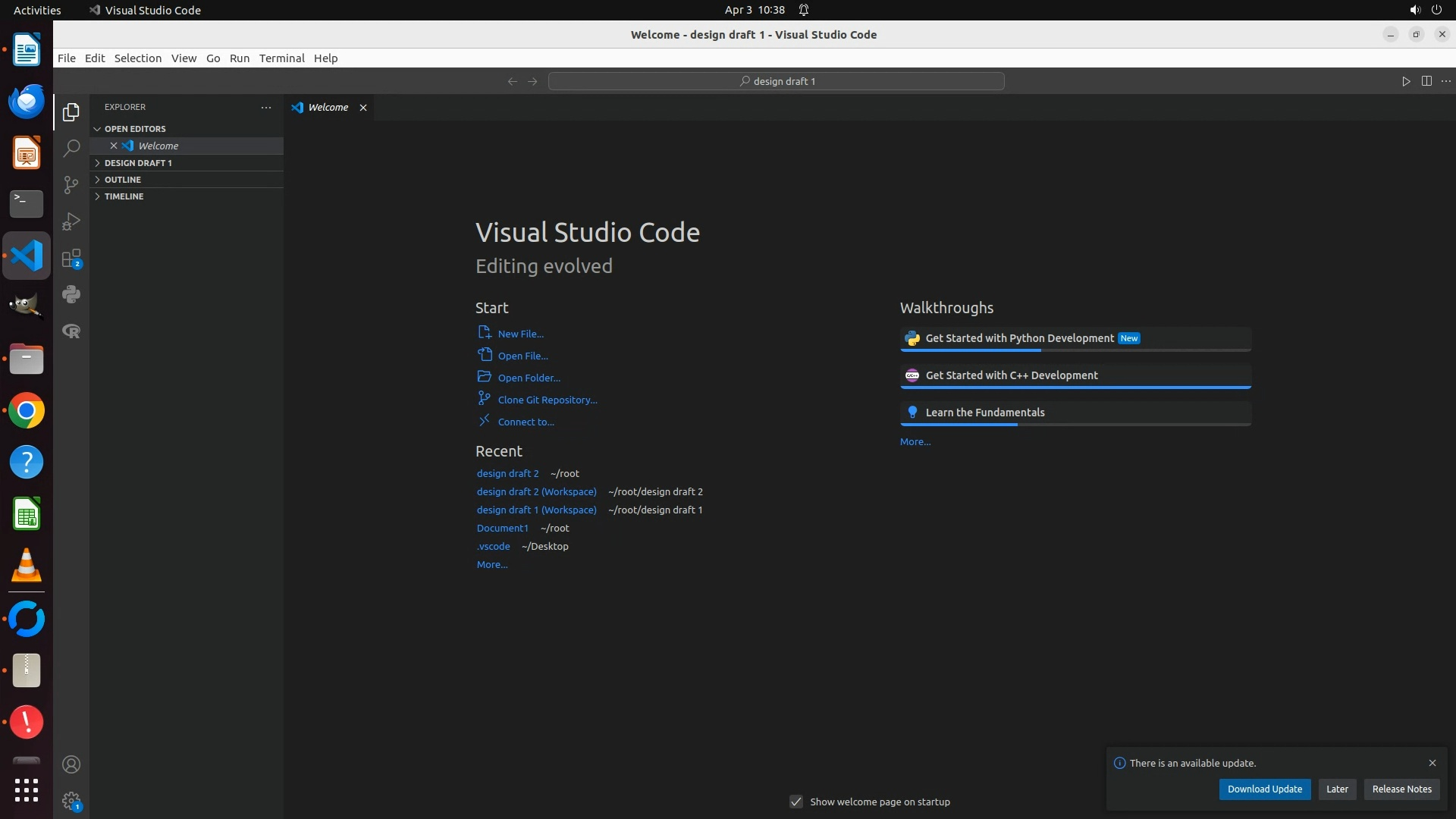1456x819 pixels.
Task: Open the Manage gear icon
Action: [x=71, y=801]
